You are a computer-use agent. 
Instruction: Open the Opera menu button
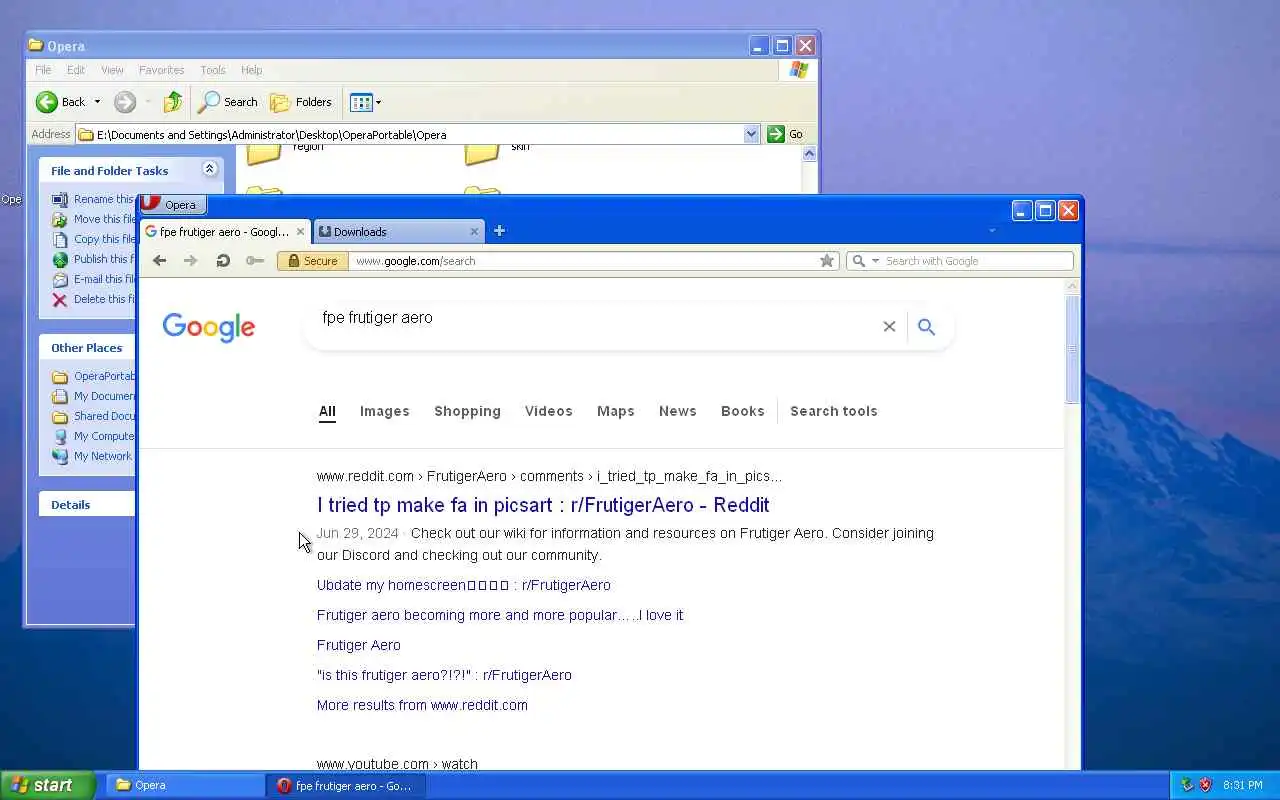[x=173, y=204]
